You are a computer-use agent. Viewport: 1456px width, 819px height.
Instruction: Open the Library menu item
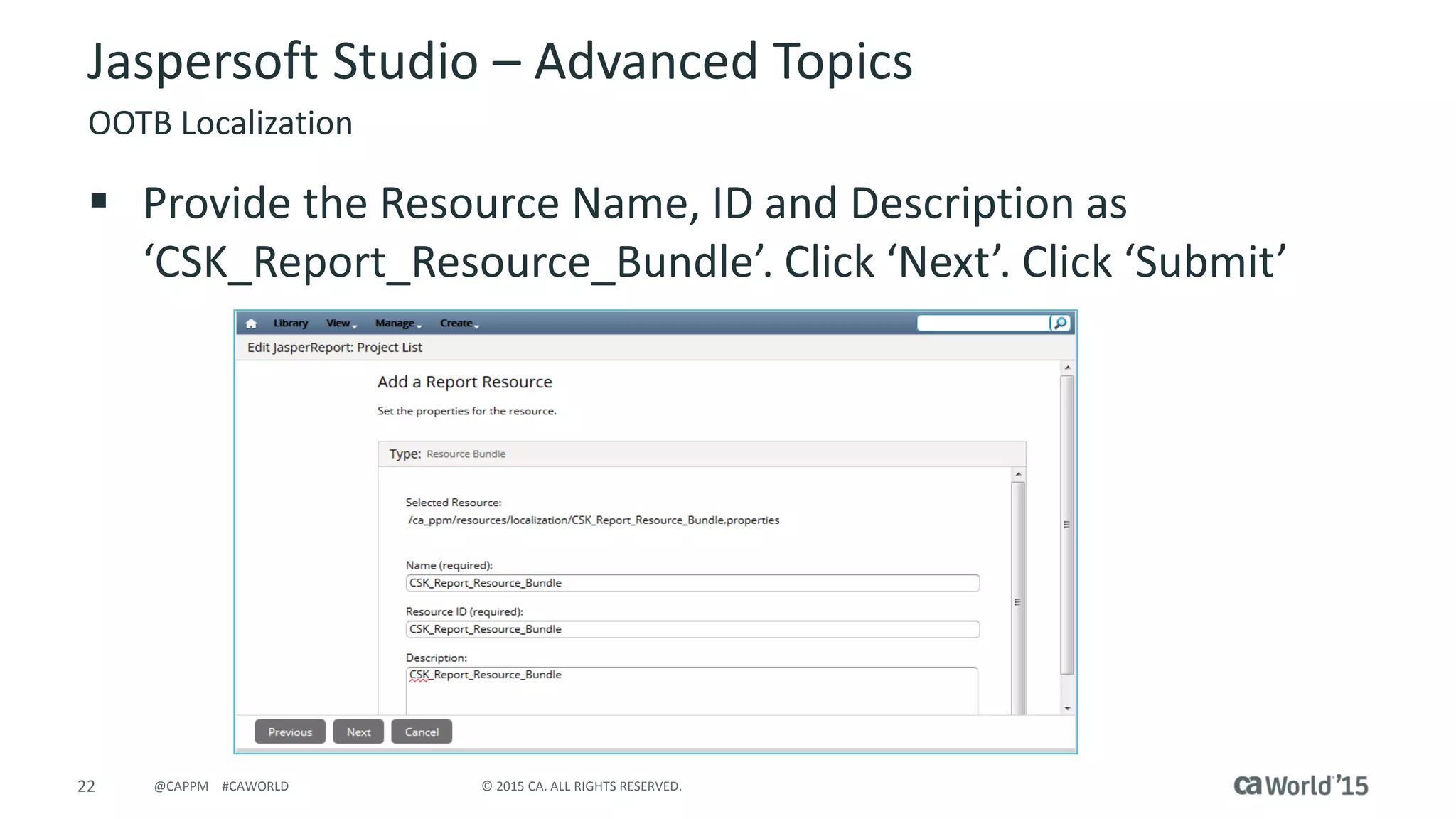(x=291, y=323)
